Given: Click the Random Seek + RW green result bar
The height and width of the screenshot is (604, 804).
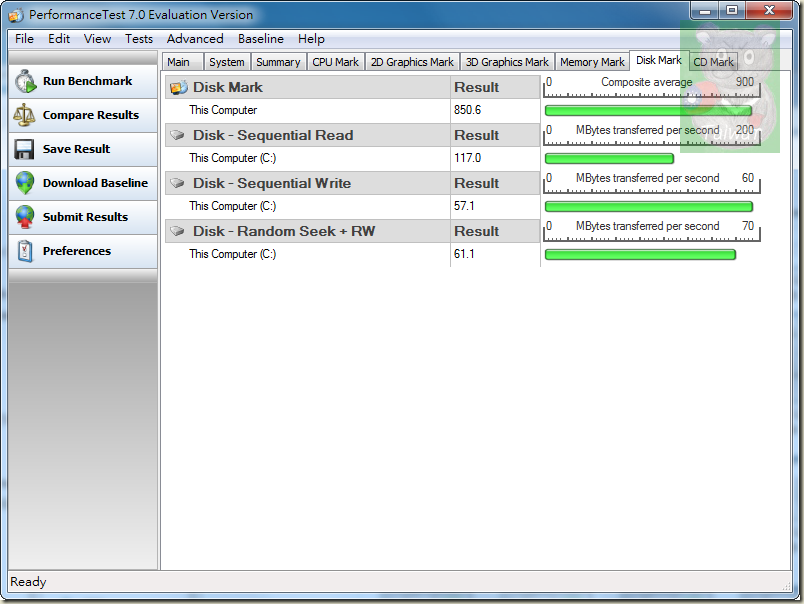Looking at the screenshot, I should [x=640, y=255].
